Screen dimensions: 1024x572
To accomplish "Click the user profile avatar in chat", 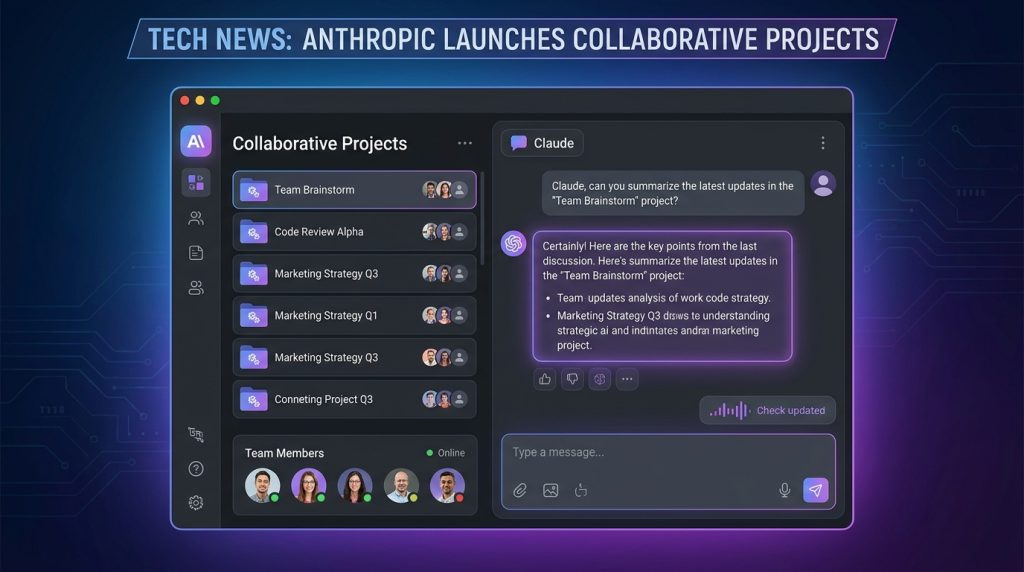I will tap(823, 183).
